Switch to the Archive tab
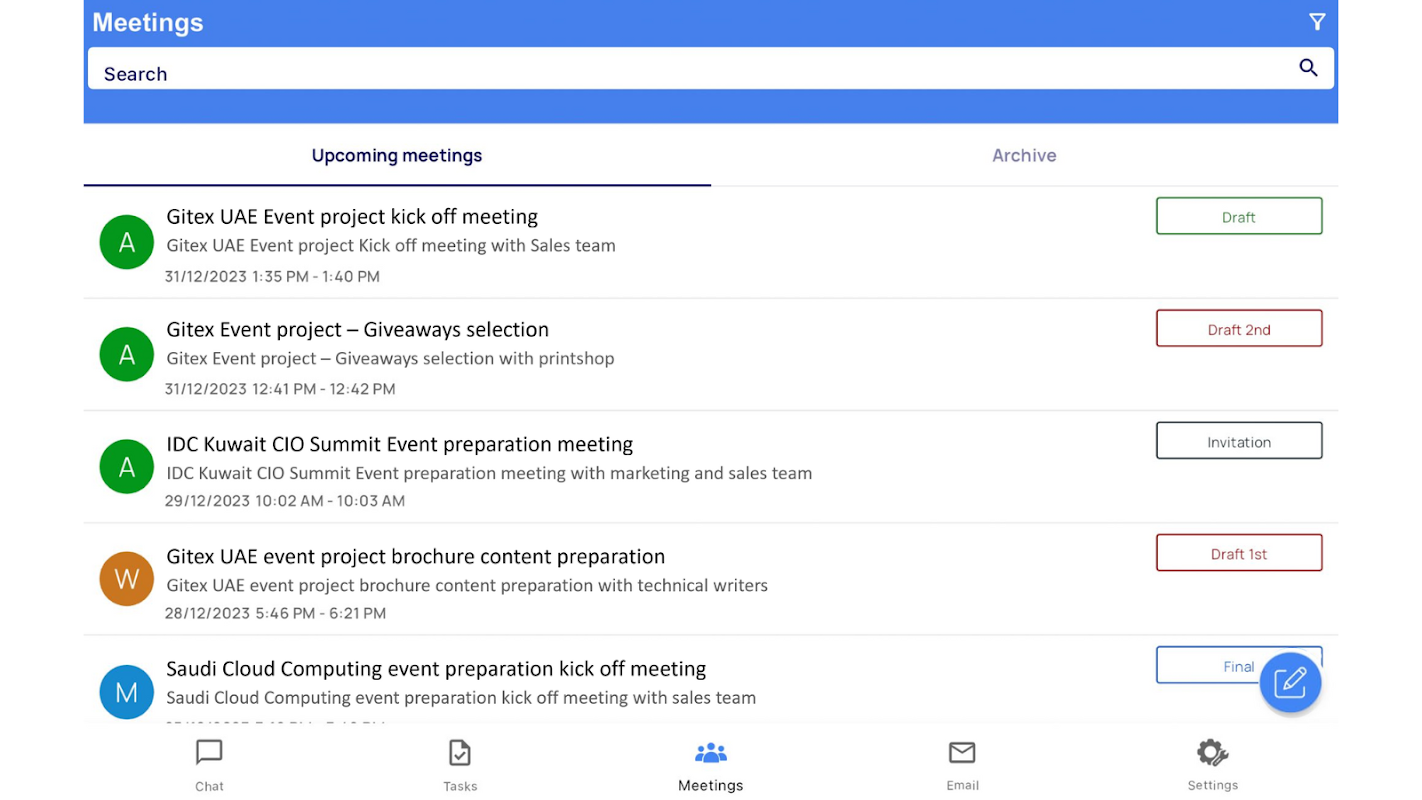This screenshot has height=800, width=1422. tap(1024, 155)
